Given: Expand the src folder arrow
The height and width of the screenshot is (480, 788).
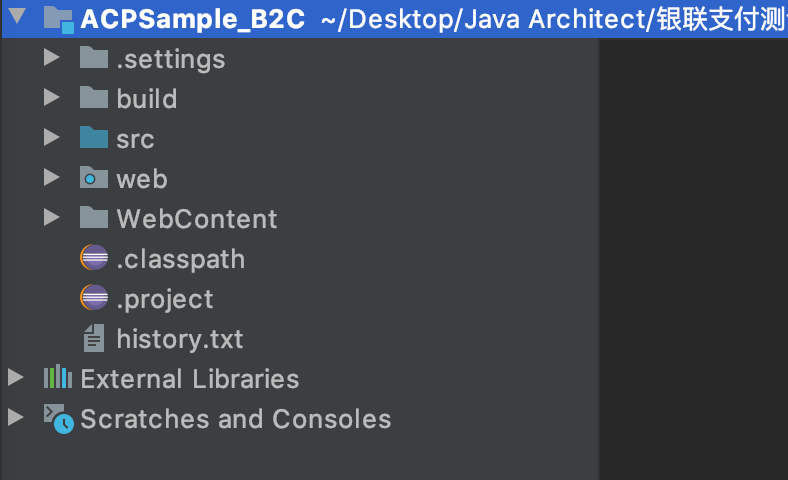Looking at the screenshot, I should 52,137.
